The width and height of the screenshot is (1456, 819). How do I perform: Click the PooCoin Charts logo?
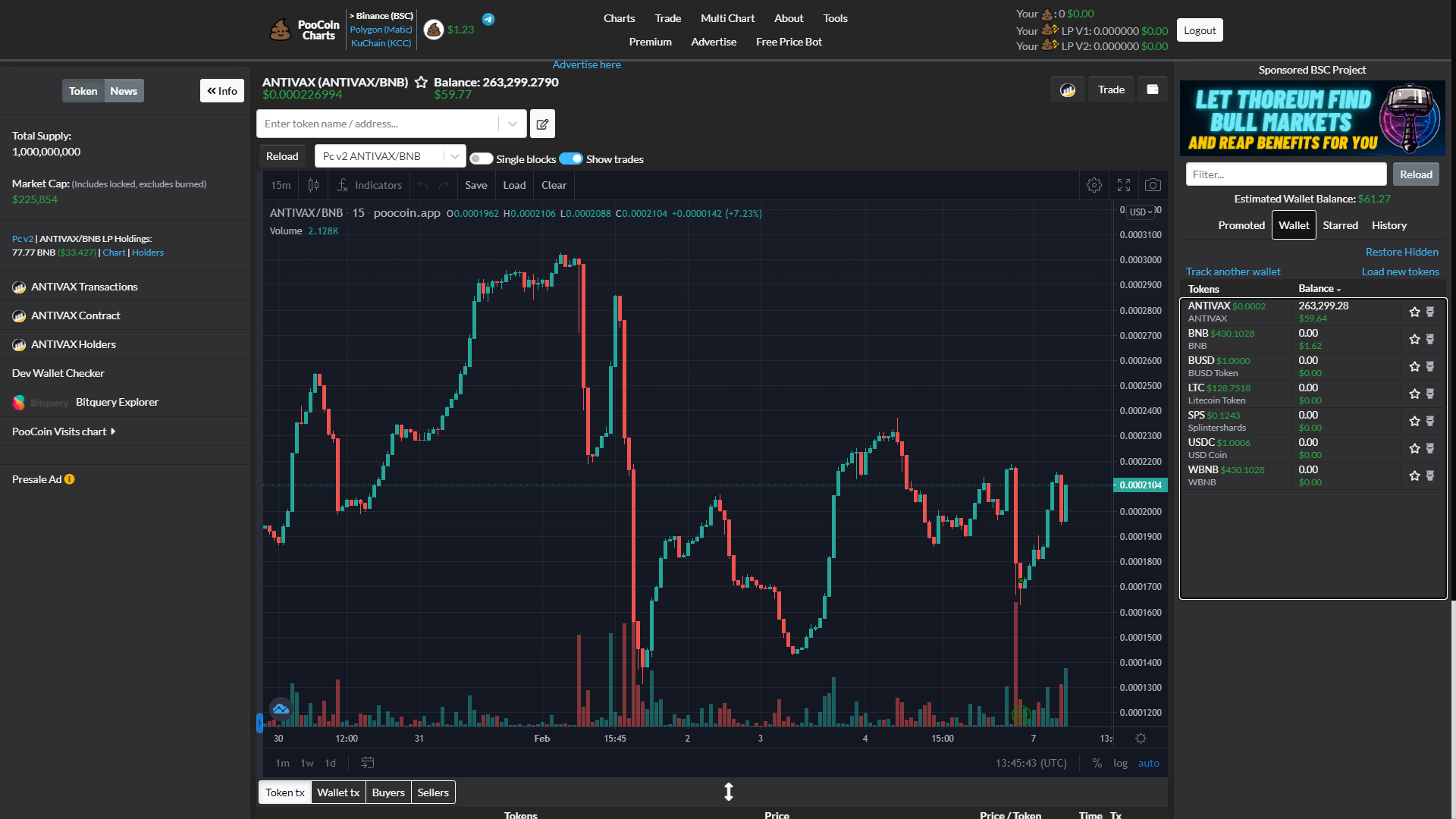coord(305,30)
